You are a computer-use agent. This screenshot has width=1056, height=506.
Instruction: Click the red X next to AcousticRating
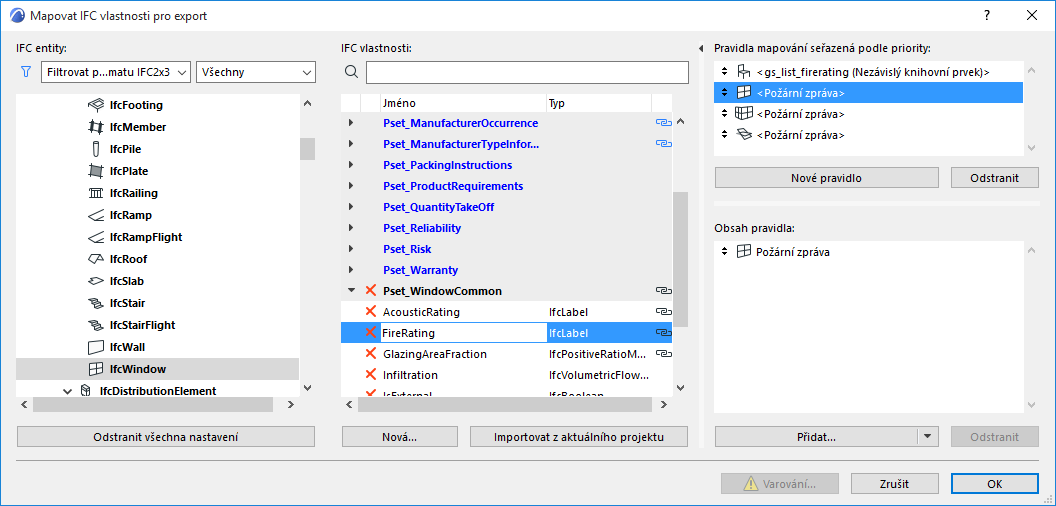click(370, 311)
